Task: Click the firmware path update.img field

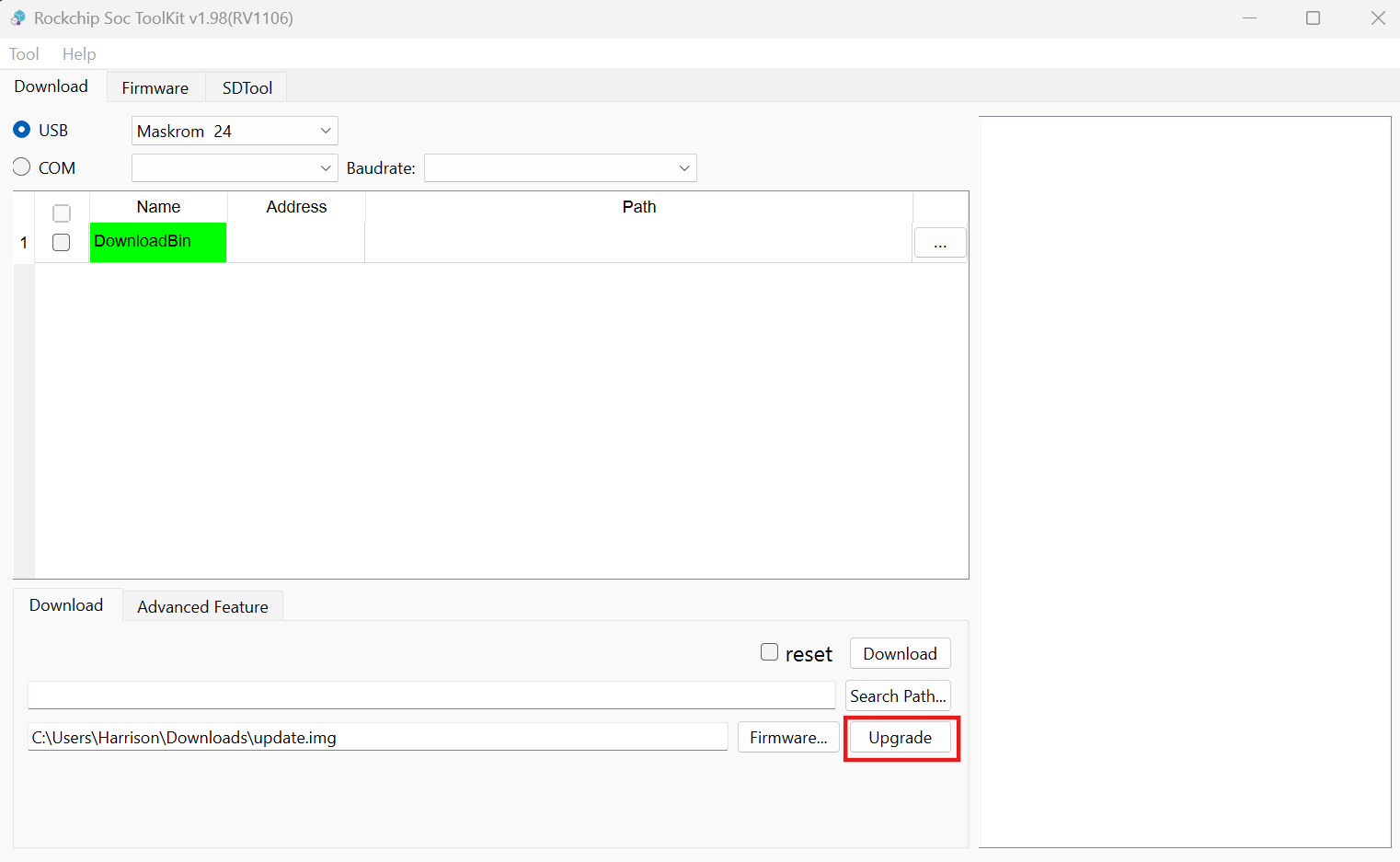Action: [x=377, y=738]
